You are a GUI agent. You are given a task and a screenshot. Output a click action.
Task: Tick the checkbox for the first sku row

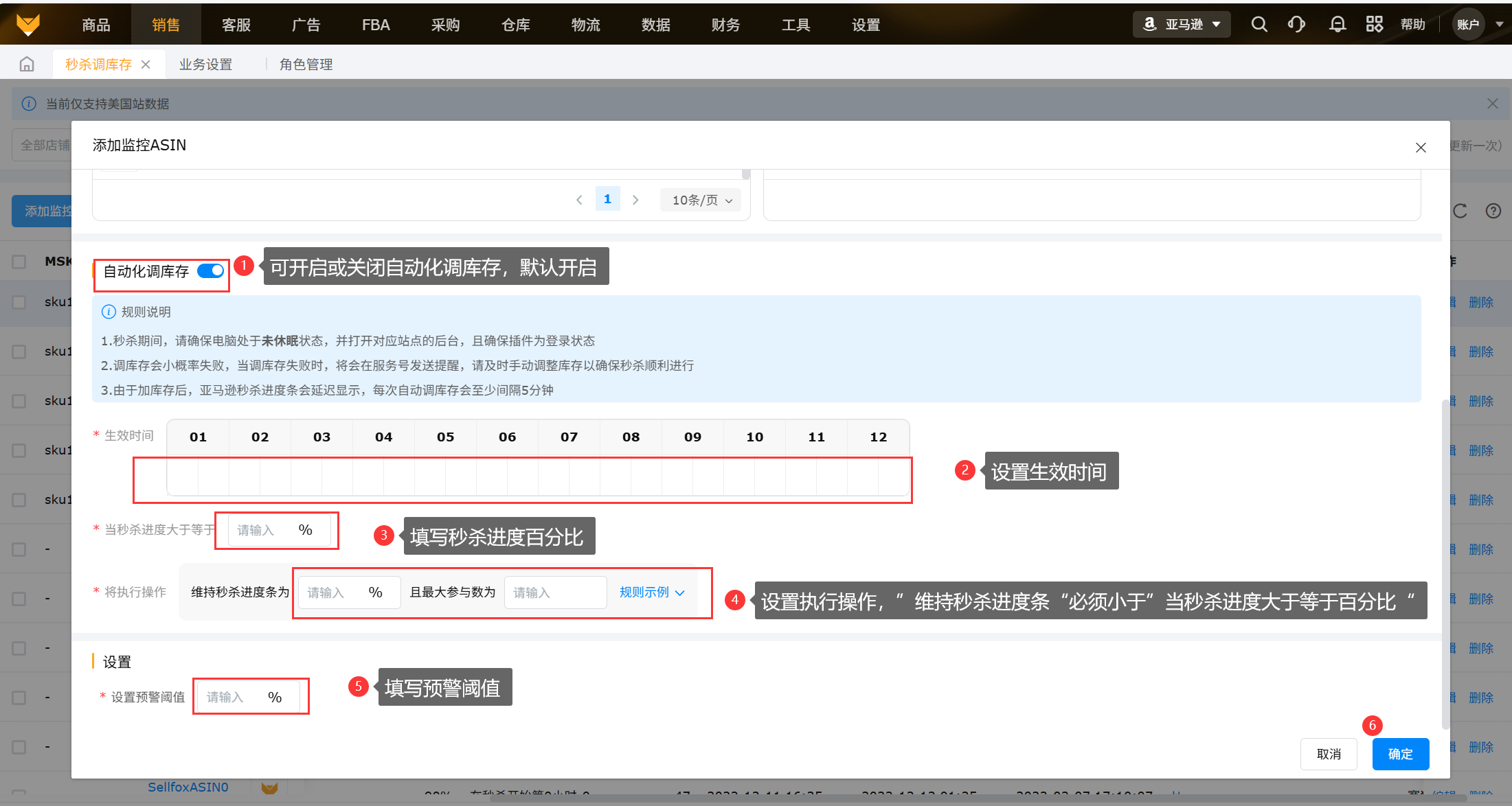pos(19,302)
